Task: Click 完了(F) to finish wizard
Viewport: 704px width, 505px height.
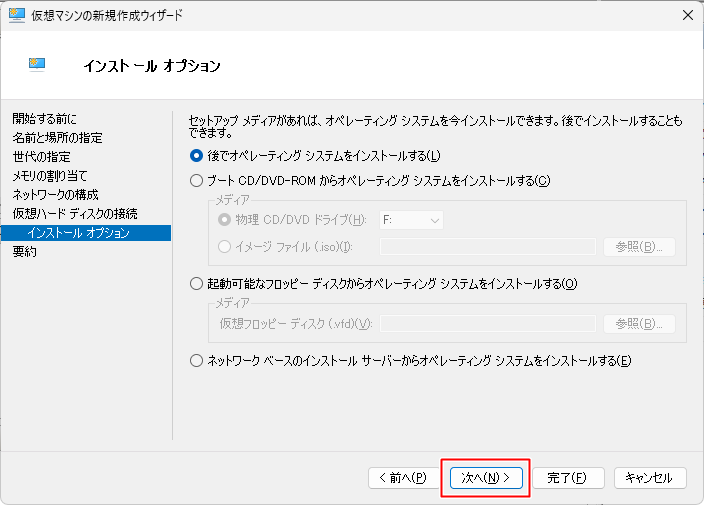Action: pyautogui.click(x=567, y=478)
